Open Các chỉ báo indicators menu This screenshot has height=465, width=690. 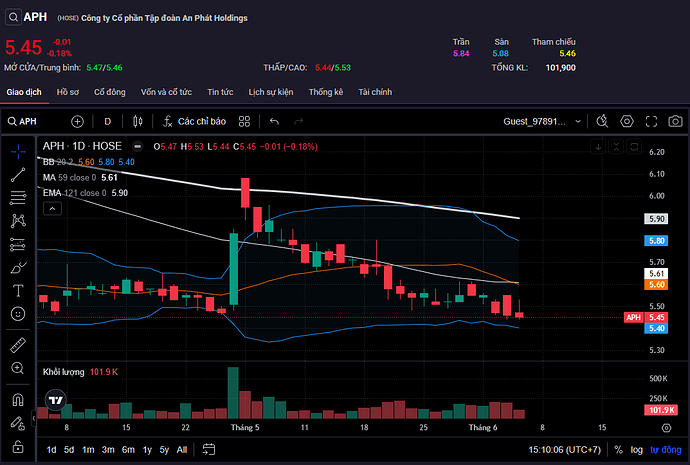coord(194,121)
